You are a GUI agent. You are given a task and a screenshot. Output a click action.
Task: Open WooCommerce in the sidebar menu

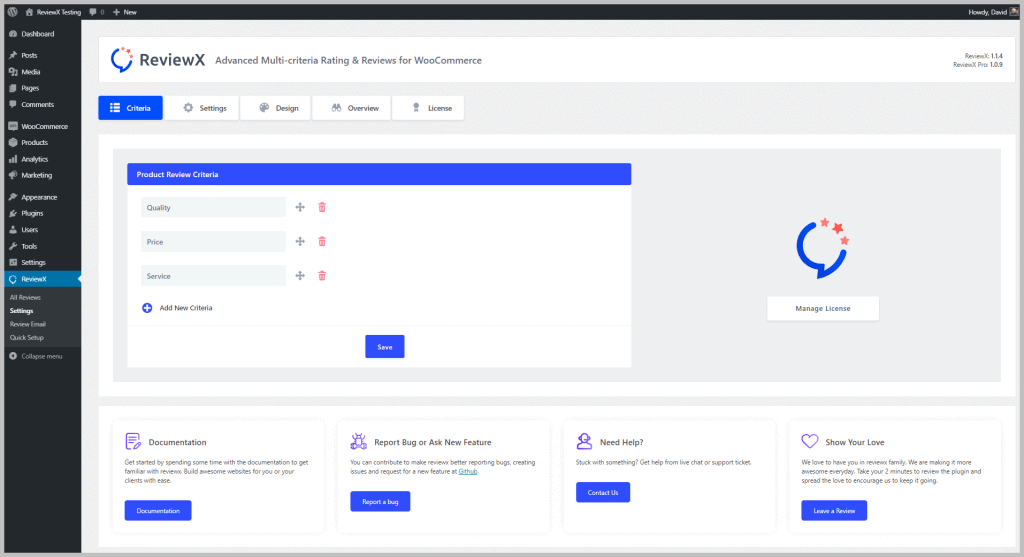(x=43, y=126)
